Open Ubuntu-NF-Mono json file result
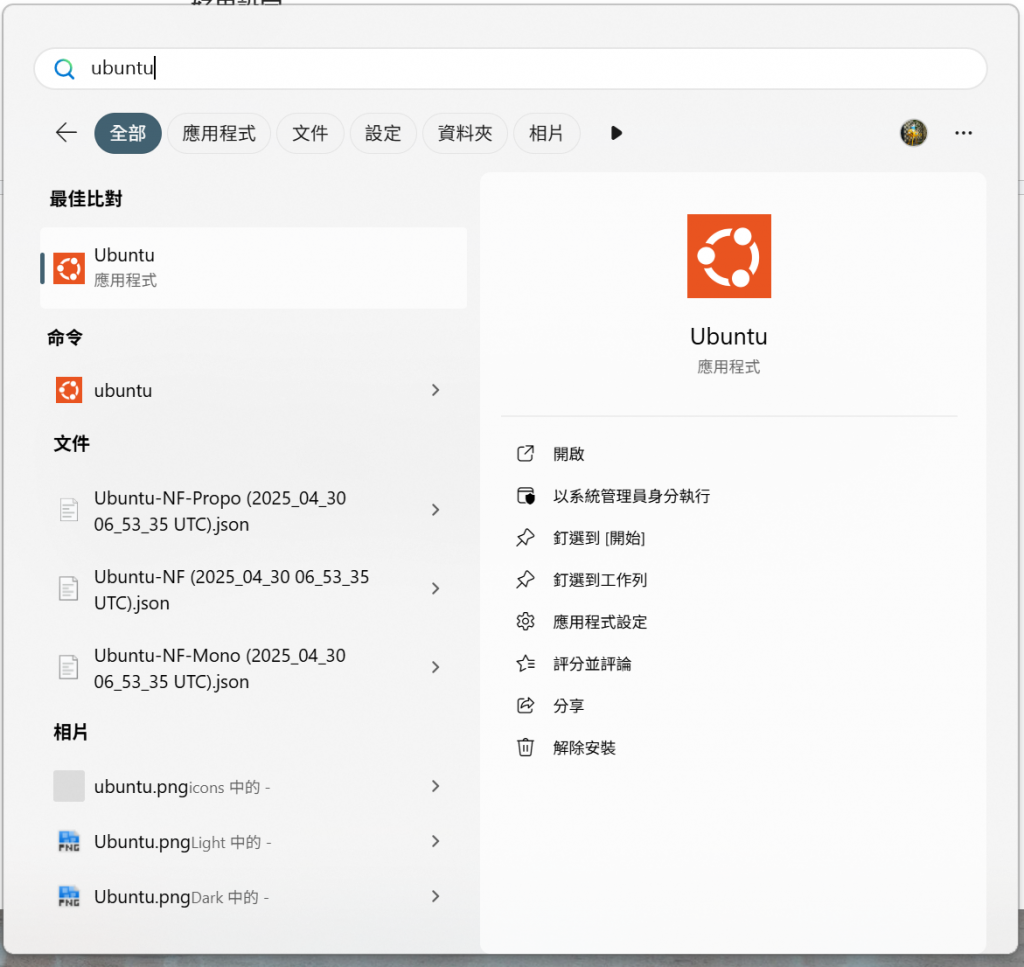 click(253, 668)
